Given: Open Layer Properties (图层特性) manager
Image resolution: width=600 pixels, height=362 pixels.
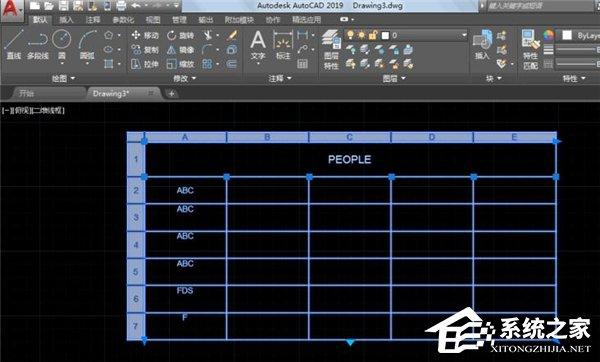Looking at the screenshot, I should (x=331, y=50).
